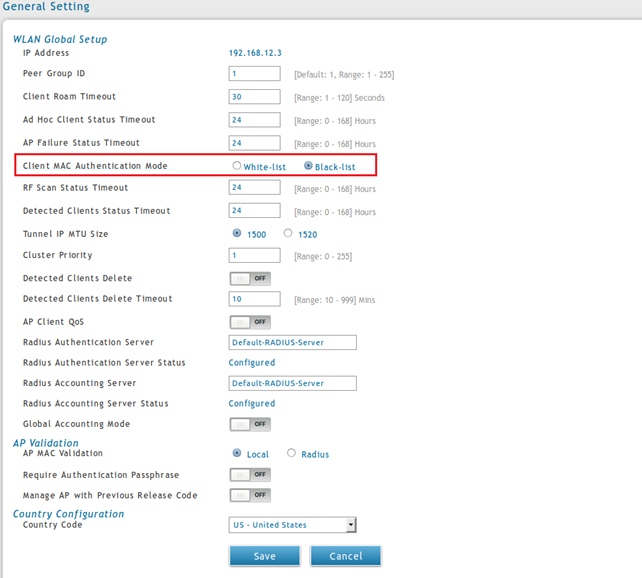Screen dimensions: 642x578
Task: Enable AP Client QoS toggle
Action: pos(250,322)
